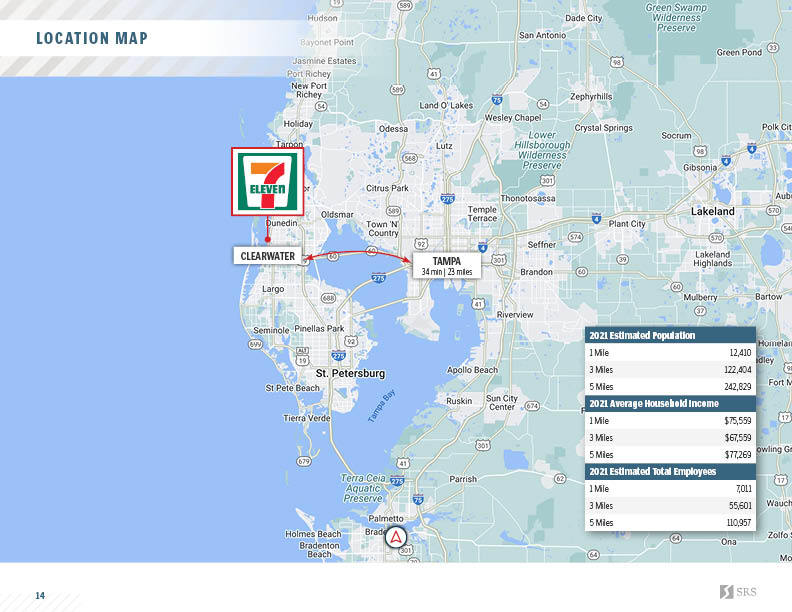792x612 pixels.
Task: Click the Green Swamp Wilderness Preserve label
Action: click(676, 17)
